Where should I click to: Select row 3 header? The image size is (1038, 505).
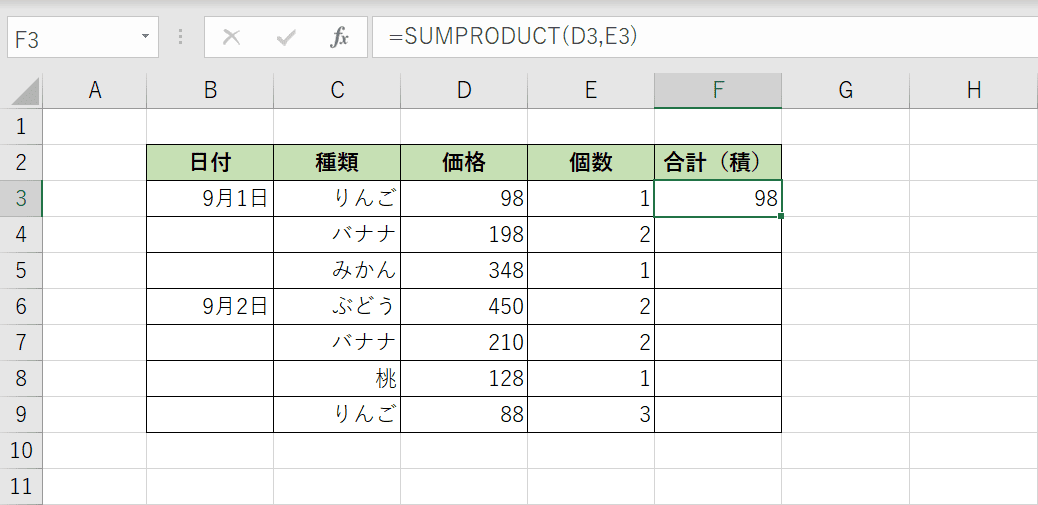pos(21,199)
